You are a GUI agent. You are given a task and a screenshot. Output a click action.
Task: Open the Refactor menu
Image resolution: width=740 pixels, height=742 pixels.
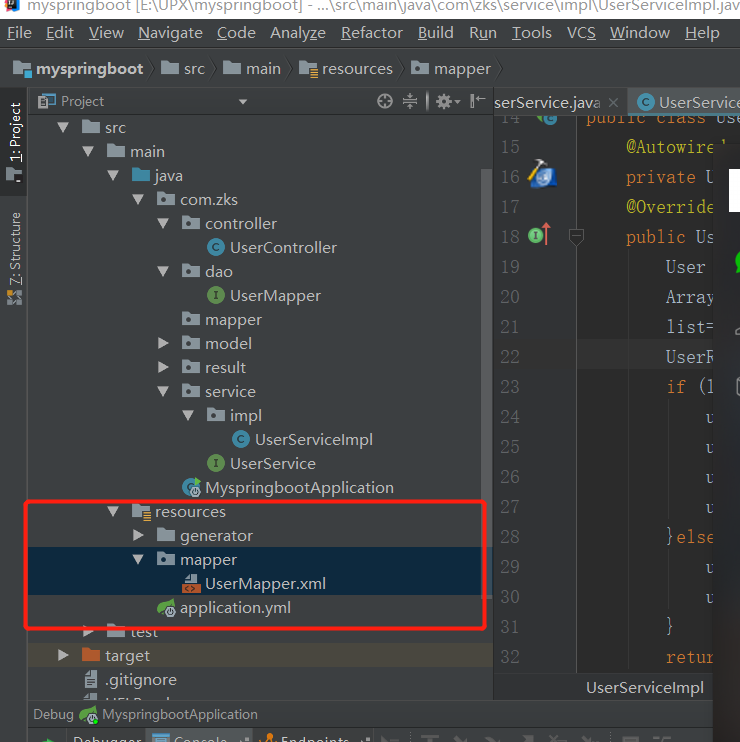click(372, 33)
